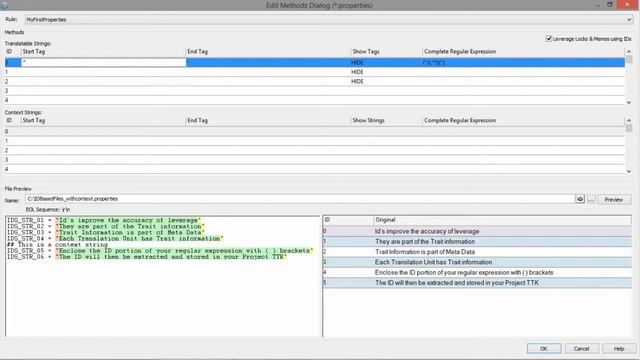Open the browse (...) file button
Viewport: 640px width, 360px height.
[x=591, y=200]
